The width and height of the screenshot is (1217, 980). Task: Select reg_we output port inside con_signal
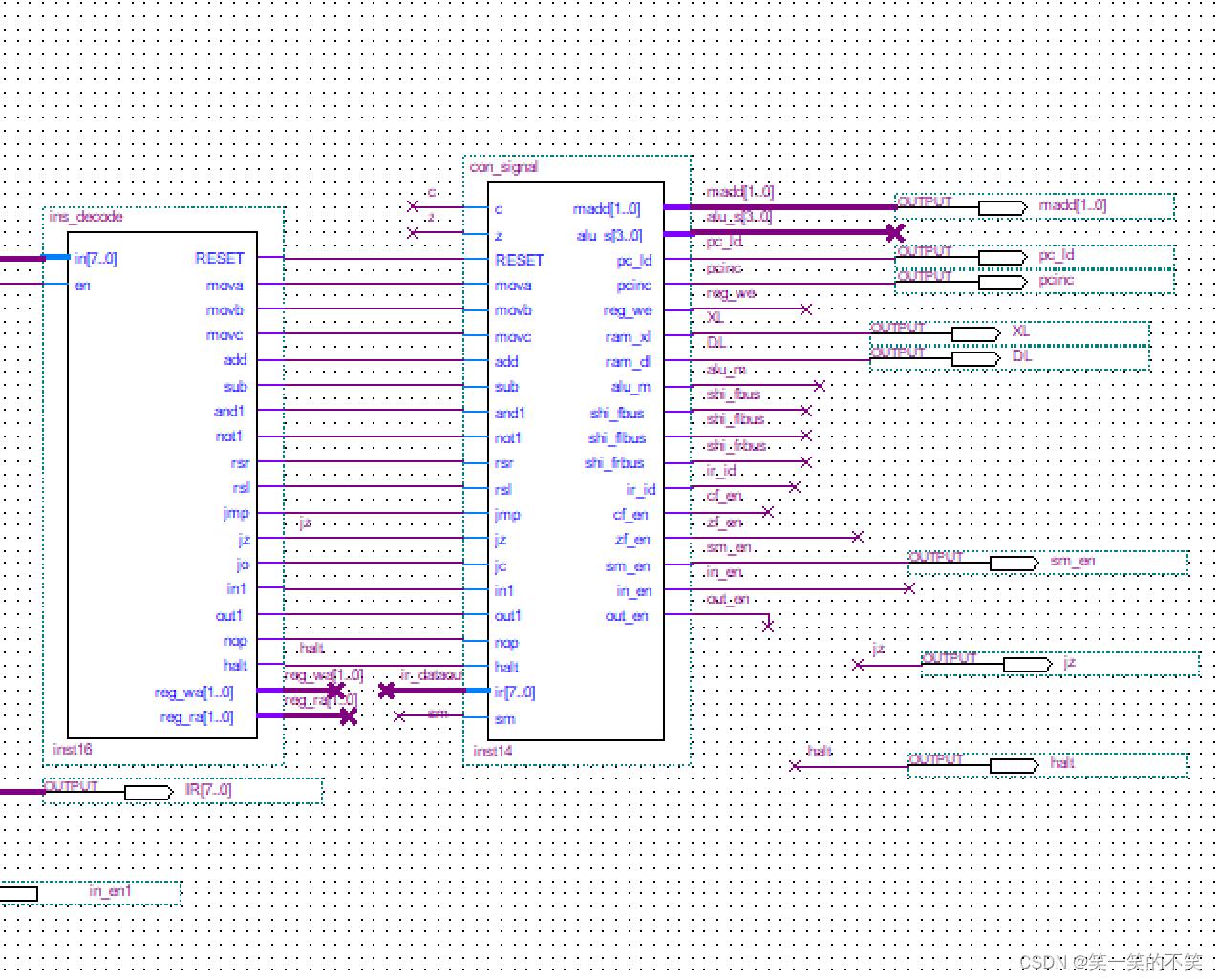628,310
